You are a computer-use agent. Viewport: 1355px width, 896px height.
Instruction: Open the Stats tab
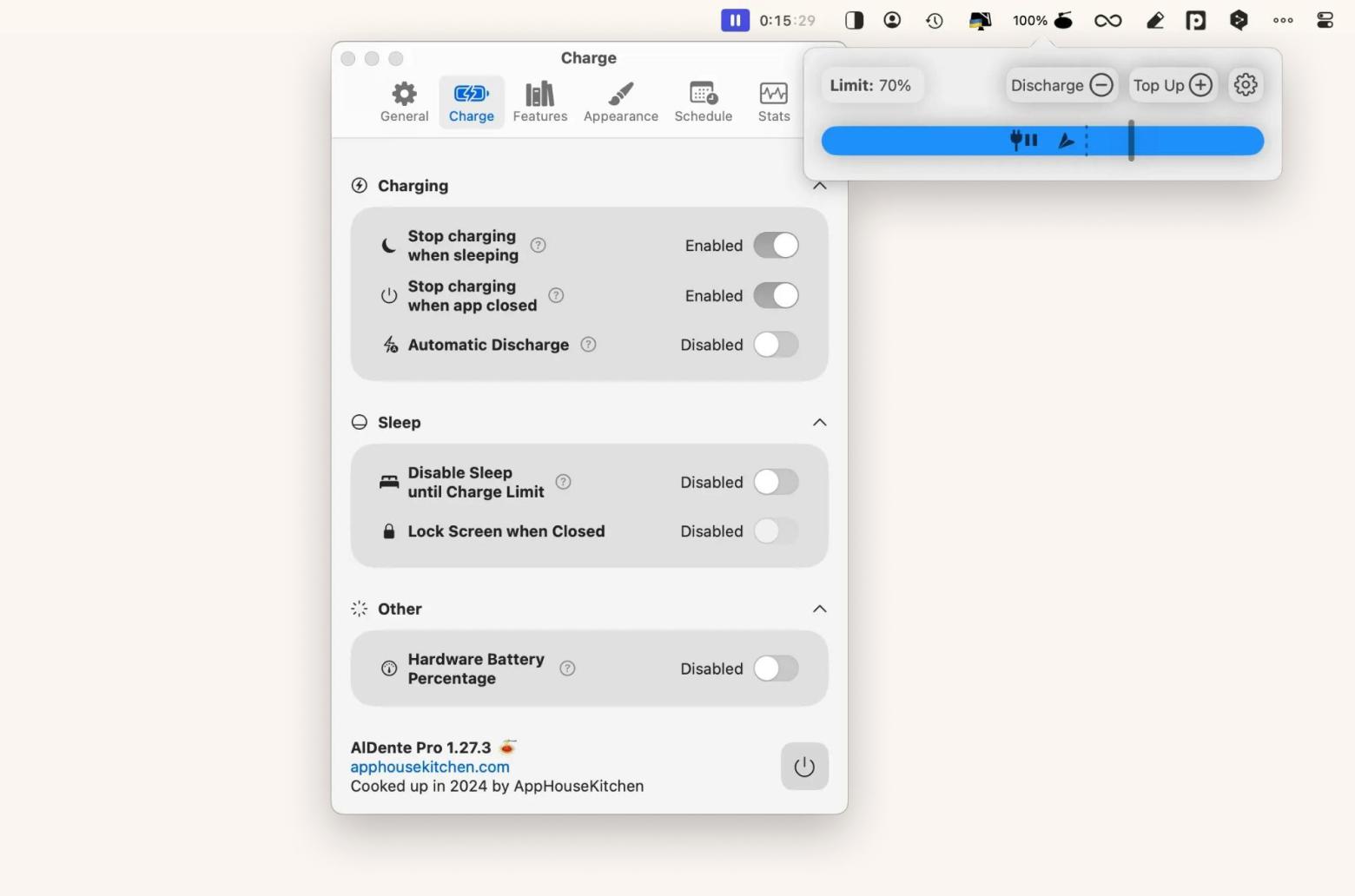point(773,102)
